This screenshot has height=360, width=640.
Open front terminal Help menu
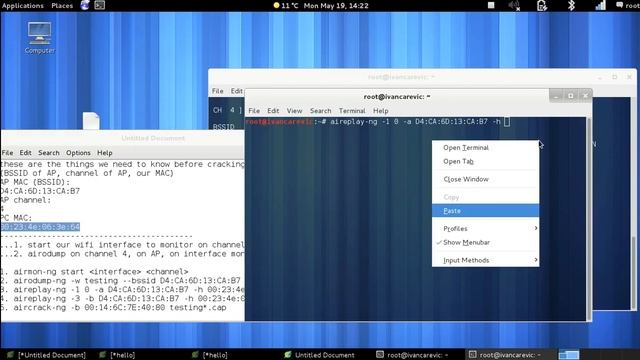[x=380, y=111]
